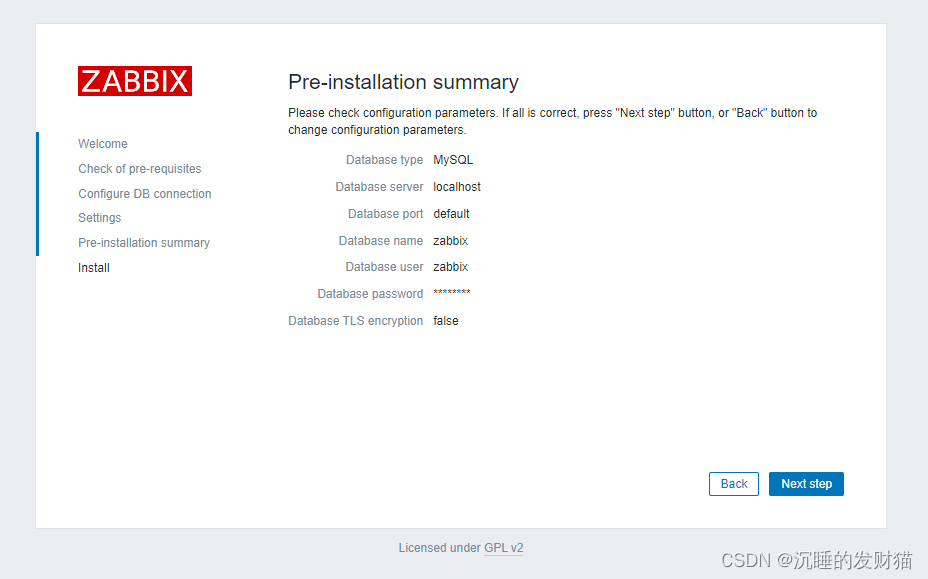Screen dimensions: 928x579
Task: Click the masked database password value
Action: pos(452,292)
